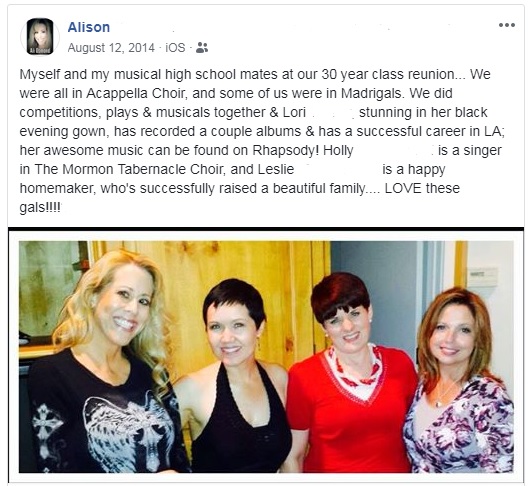The height and width of the screenshot is (486, 528).
Task: Click the woman in the purple floral top
Action: click(x=460, y=381)
